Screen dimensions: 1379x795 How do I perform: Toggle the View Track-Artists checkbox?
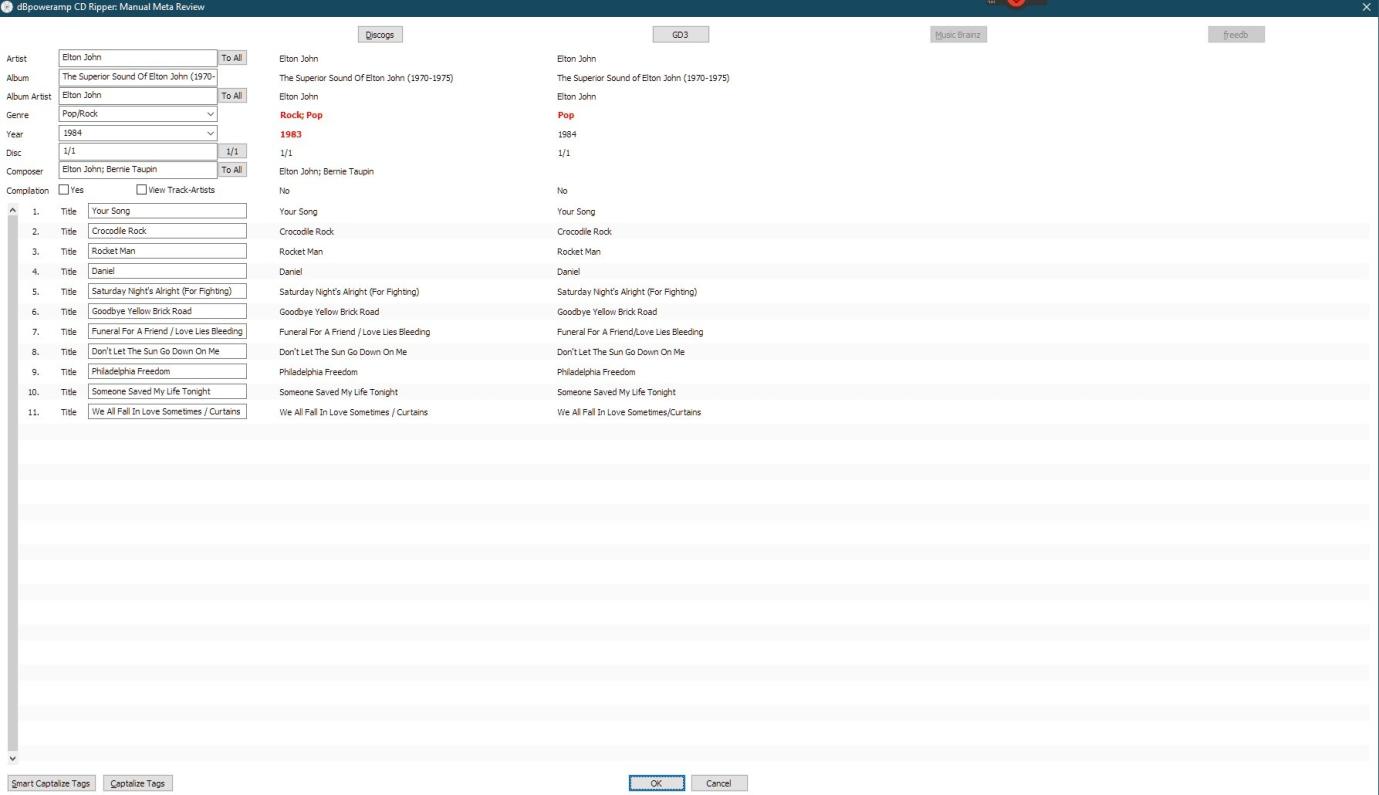(141, 190)
